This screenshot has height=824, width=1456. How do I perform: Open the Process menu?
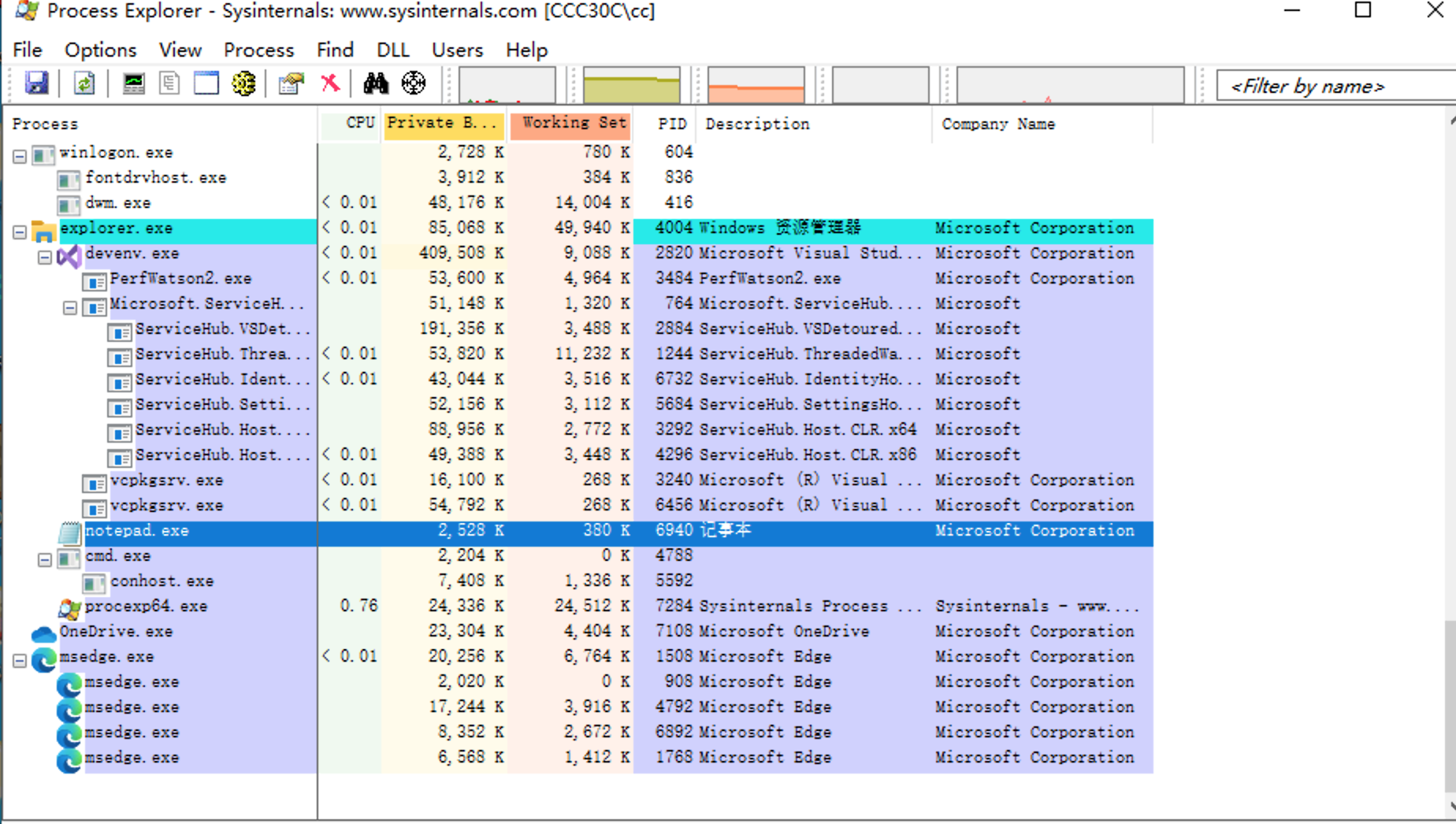click(x=258, y=50)
